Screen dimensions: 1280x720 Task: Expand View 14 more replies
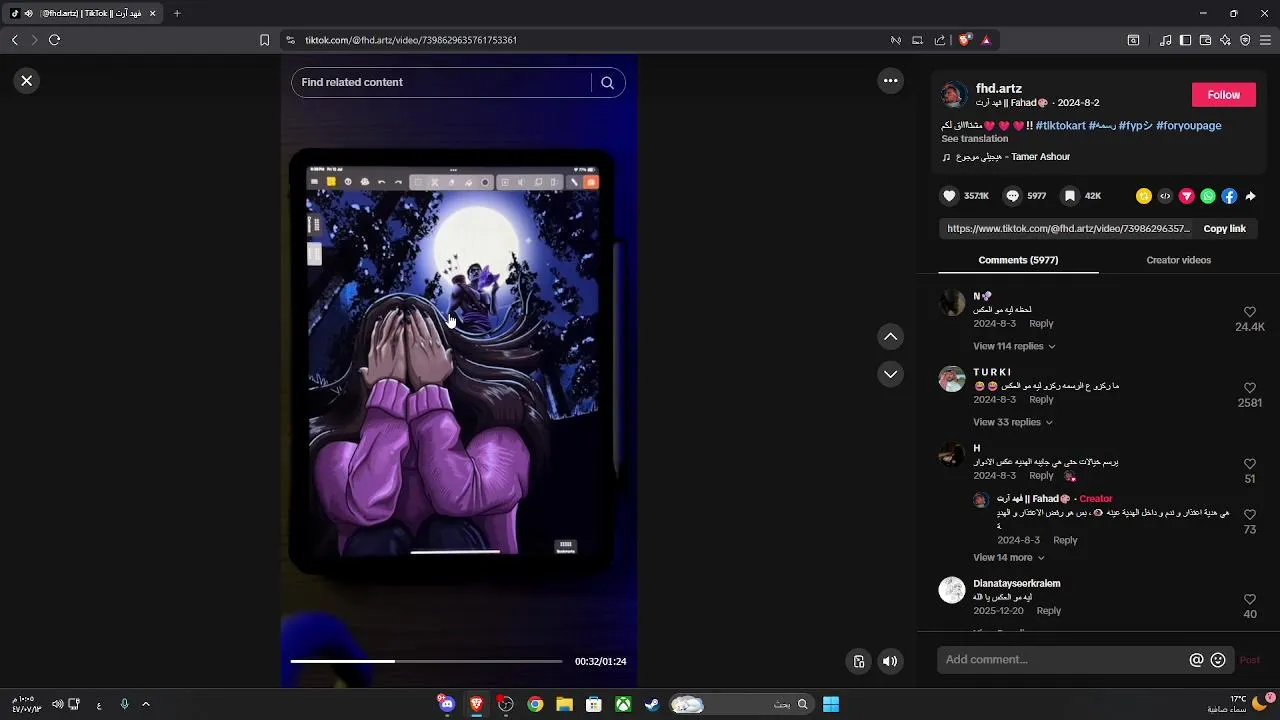tap(1008, 558)
